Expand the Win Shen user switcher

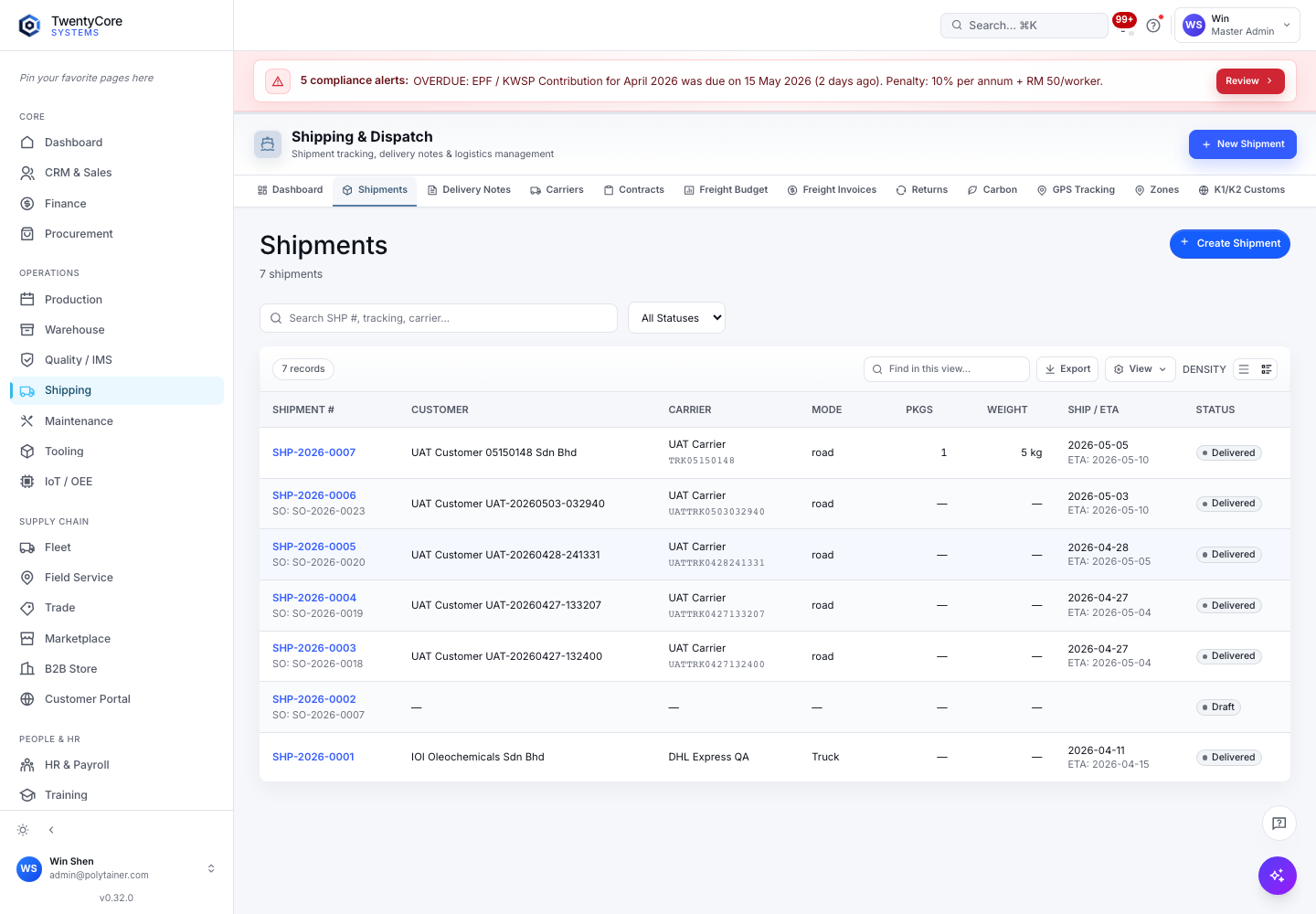[x=117, y=868]
